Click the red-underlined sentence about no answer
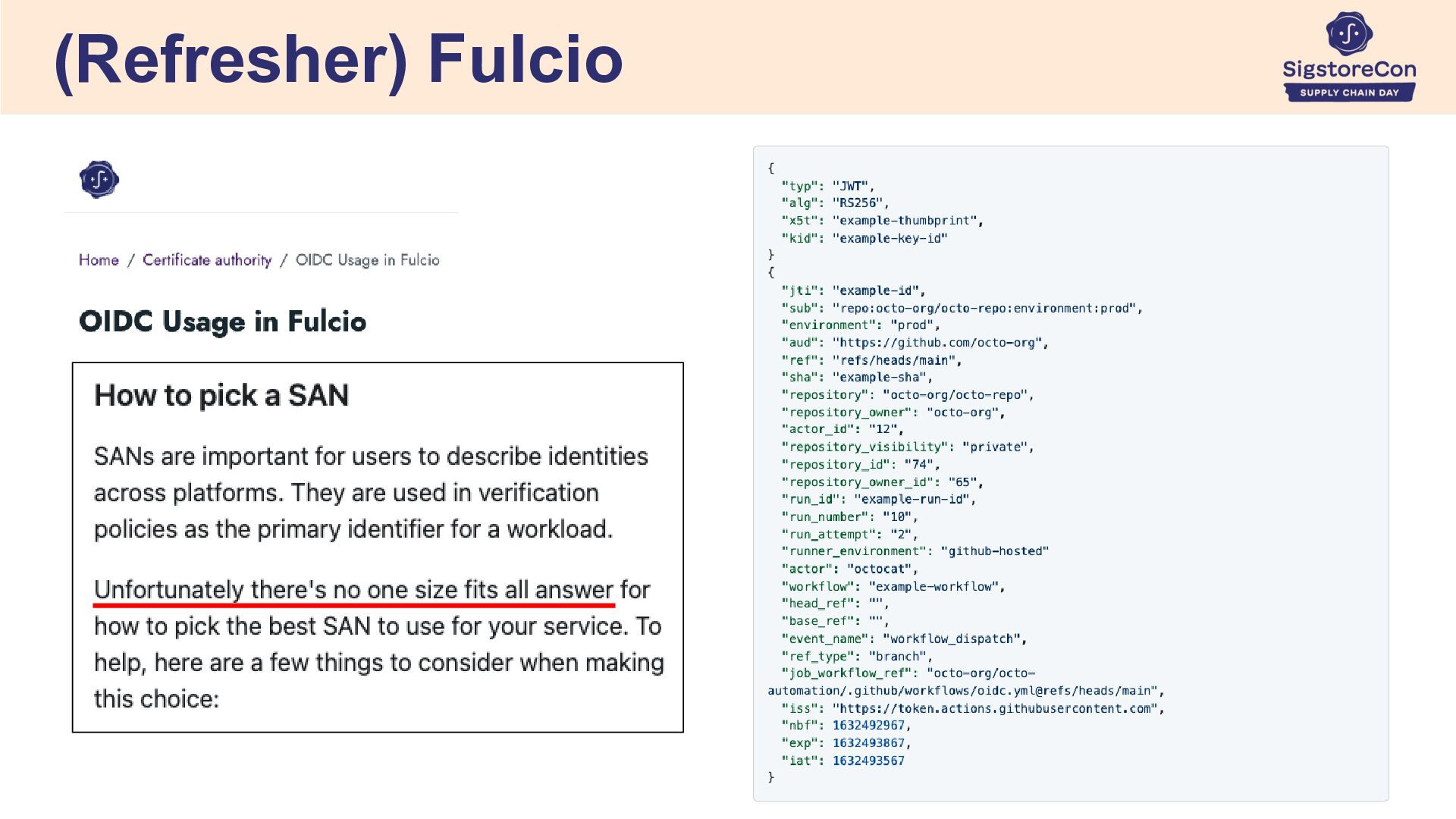Screen dimensions: 1456x819 tap(353, 590)
